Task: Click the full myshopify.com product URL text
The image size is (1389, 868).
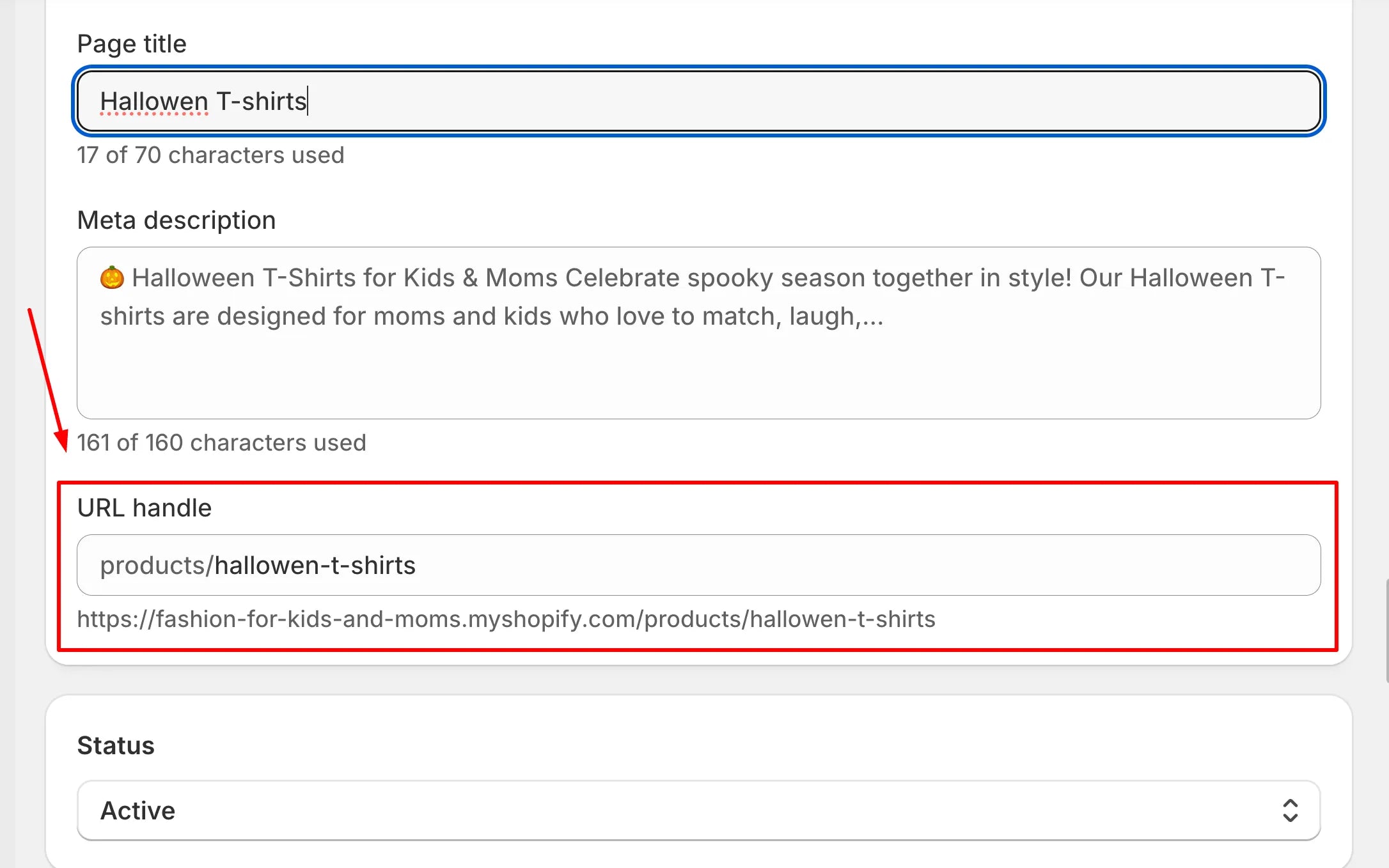Action: click(506, 619)
